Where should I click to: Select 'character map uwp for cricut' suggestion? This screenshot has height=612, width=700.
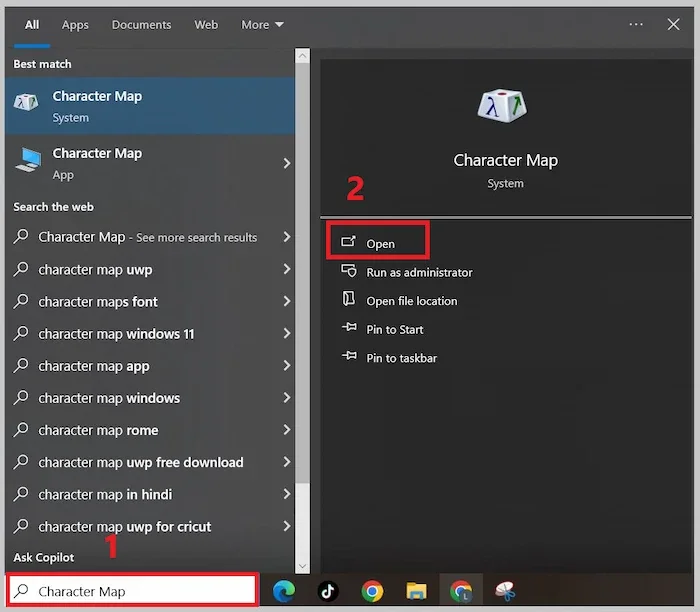click(125, 527)
